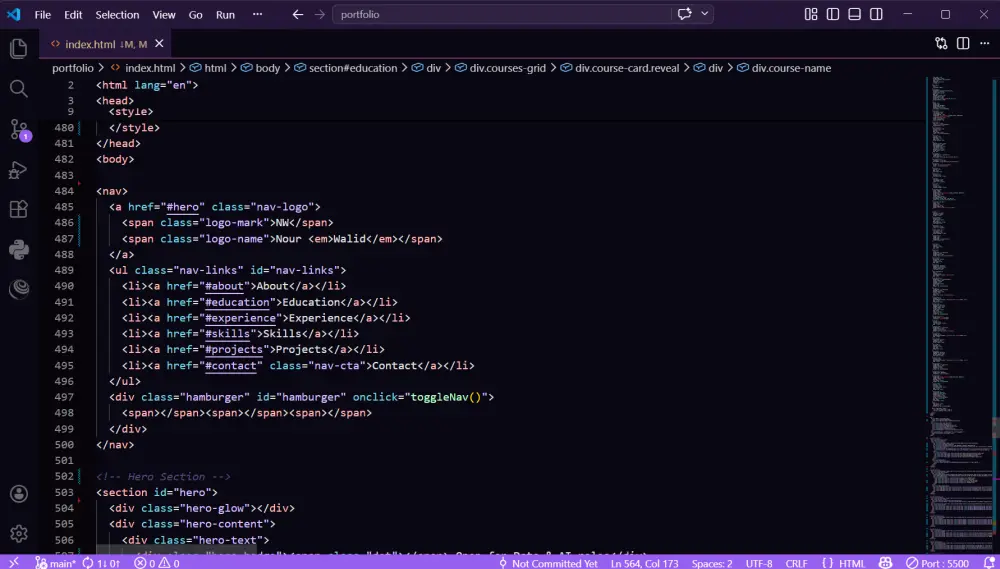1000x569 pixels.
Task: Click the portfolio command center search box
Action: point(502,14)
